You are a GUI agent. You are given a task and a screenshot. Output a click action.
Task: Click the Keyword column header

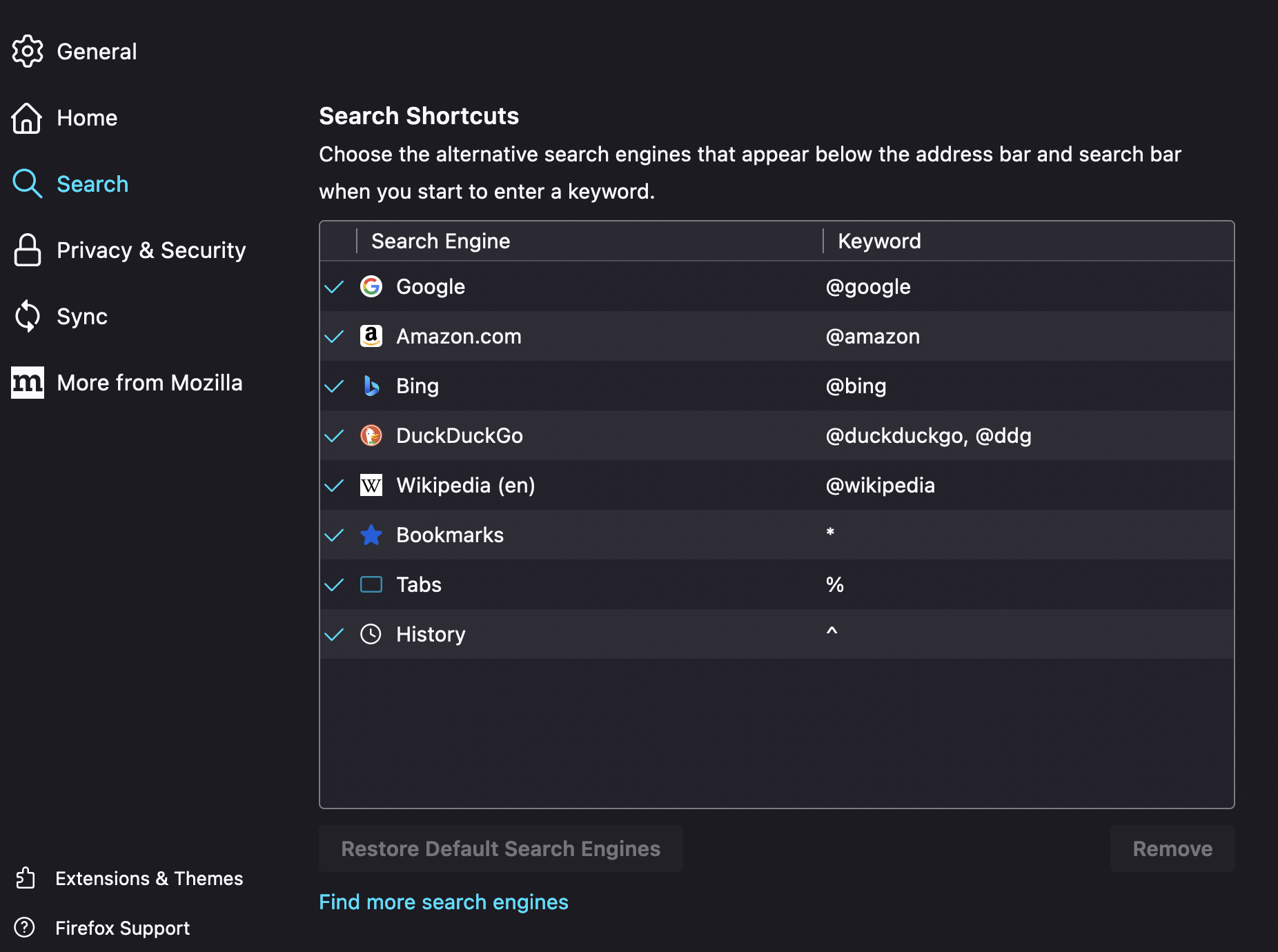879,241
